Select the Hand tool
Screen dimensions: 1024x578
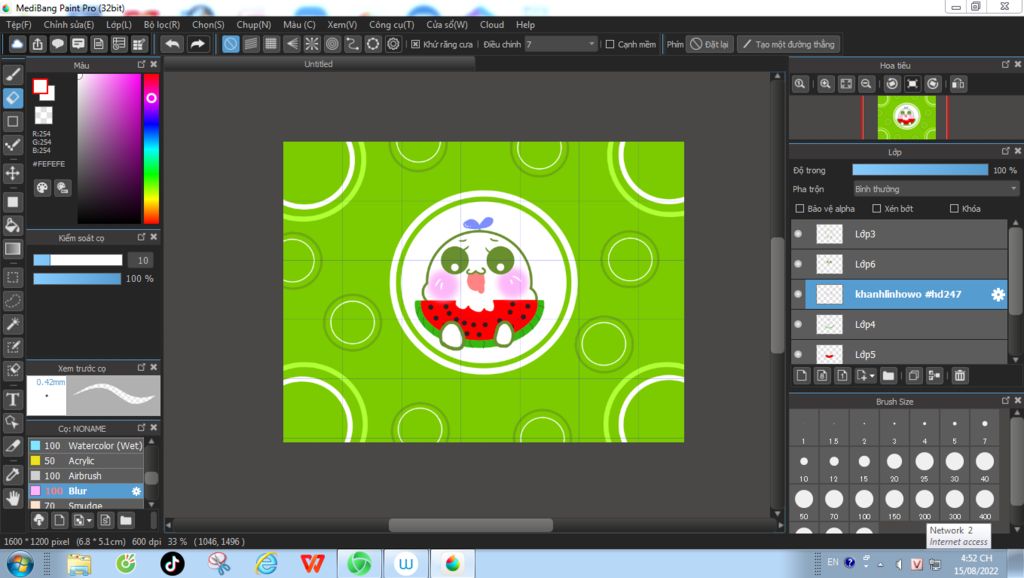pyautogui.click(x=13, y=498)
